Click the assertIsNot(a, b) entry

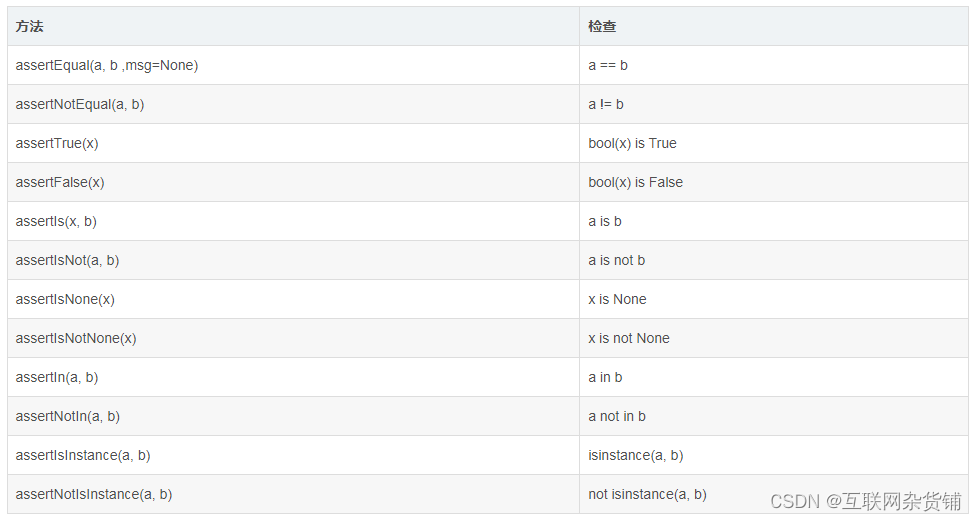coord(67,260)
